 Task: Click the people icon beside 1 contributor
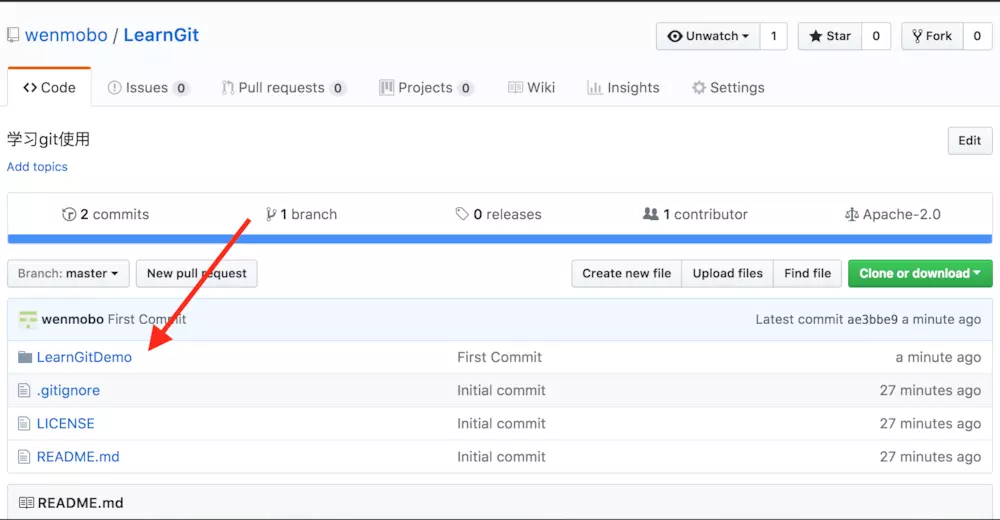[651, 214]
